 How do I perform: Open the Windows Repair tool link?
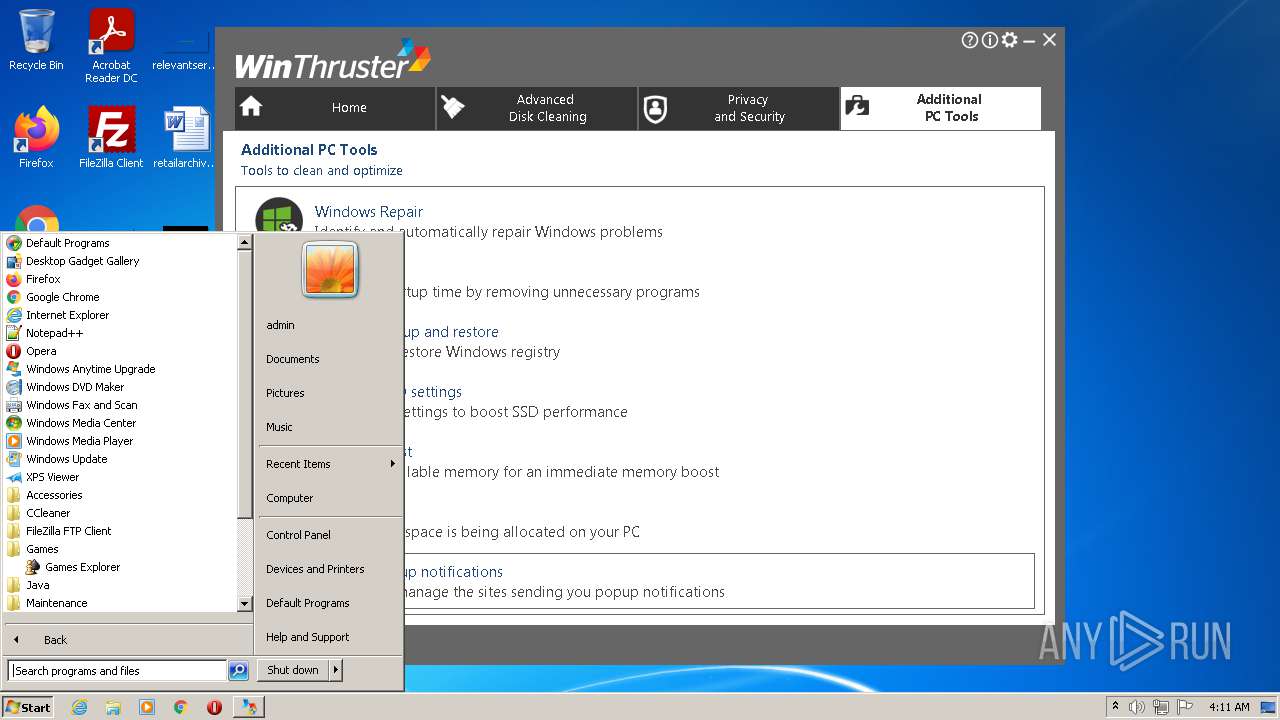click(x=368, y=212)
